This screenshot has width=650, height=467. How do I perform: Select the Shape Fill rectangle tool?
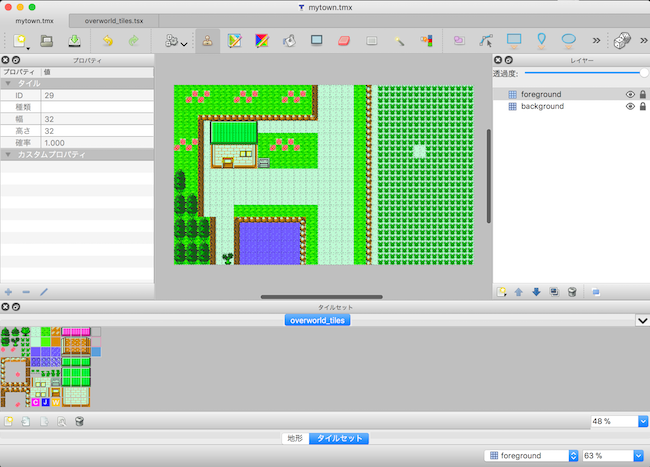pos(317,40)
